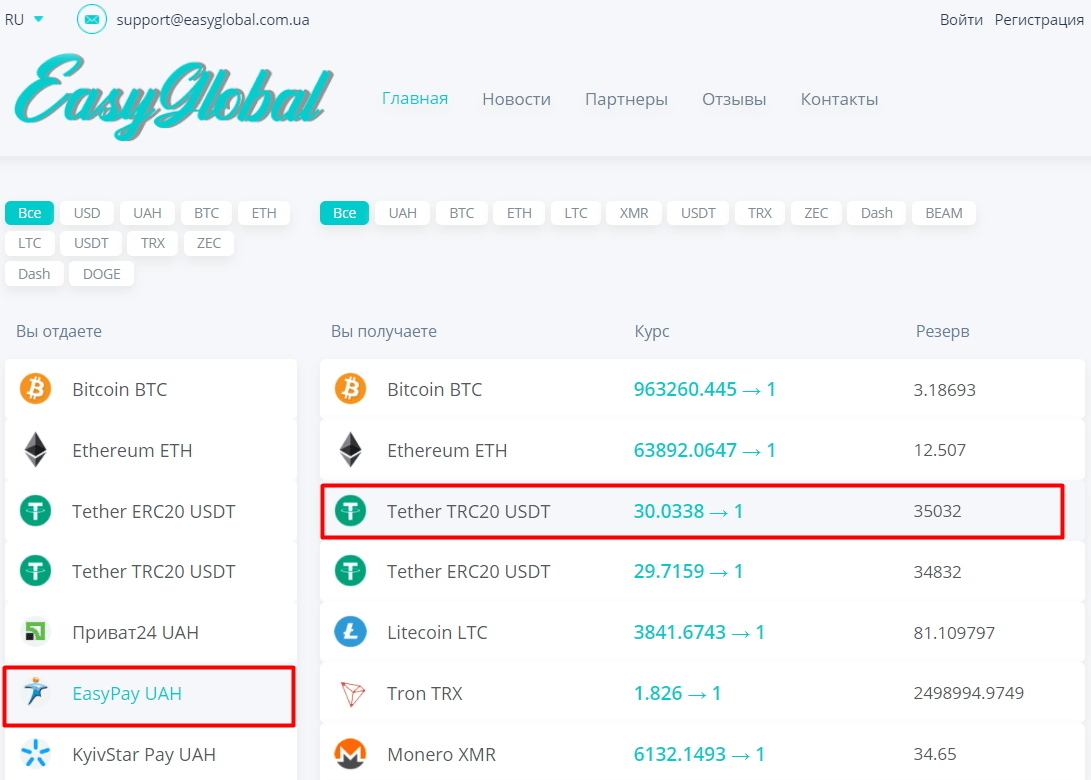This screenshot has width=1091, height=780.
Task: Click the KyivStar Pay star icon
Action: click(36, 754)
